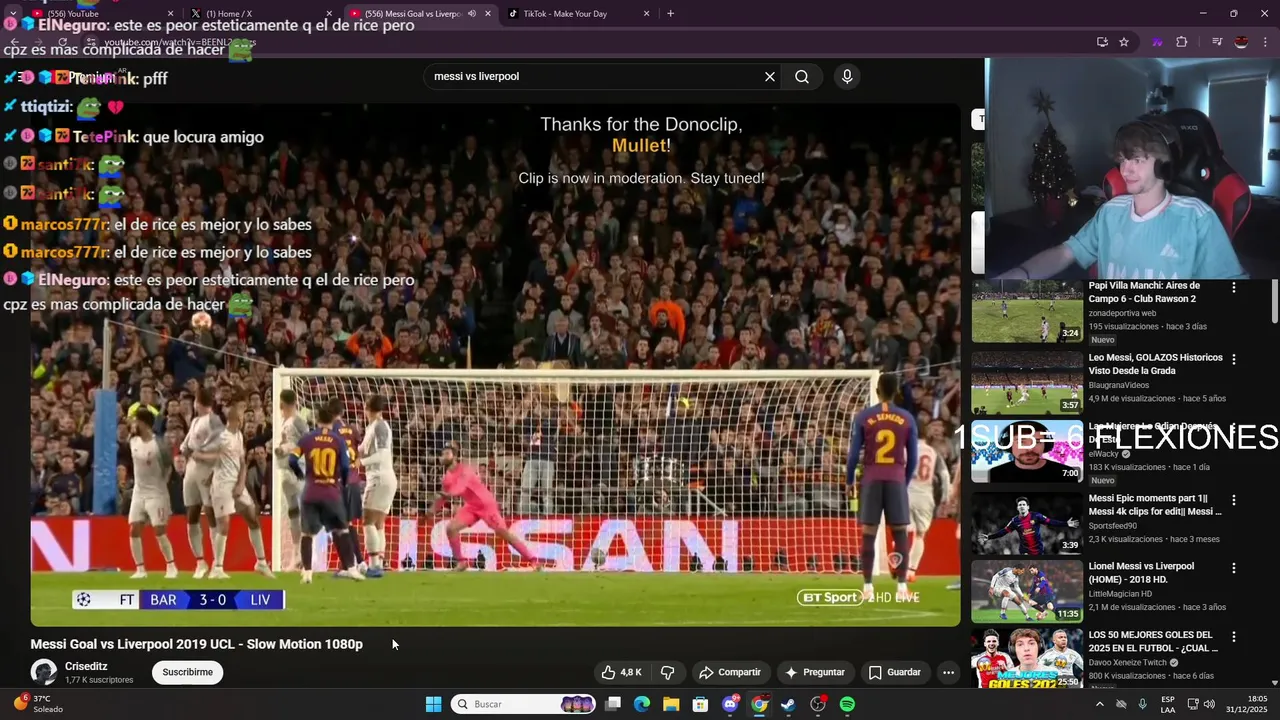The height and width of the screenshot is (720, 1280).
Task: Open Task View from the taskbar
Action: click(x=613, y=704)
